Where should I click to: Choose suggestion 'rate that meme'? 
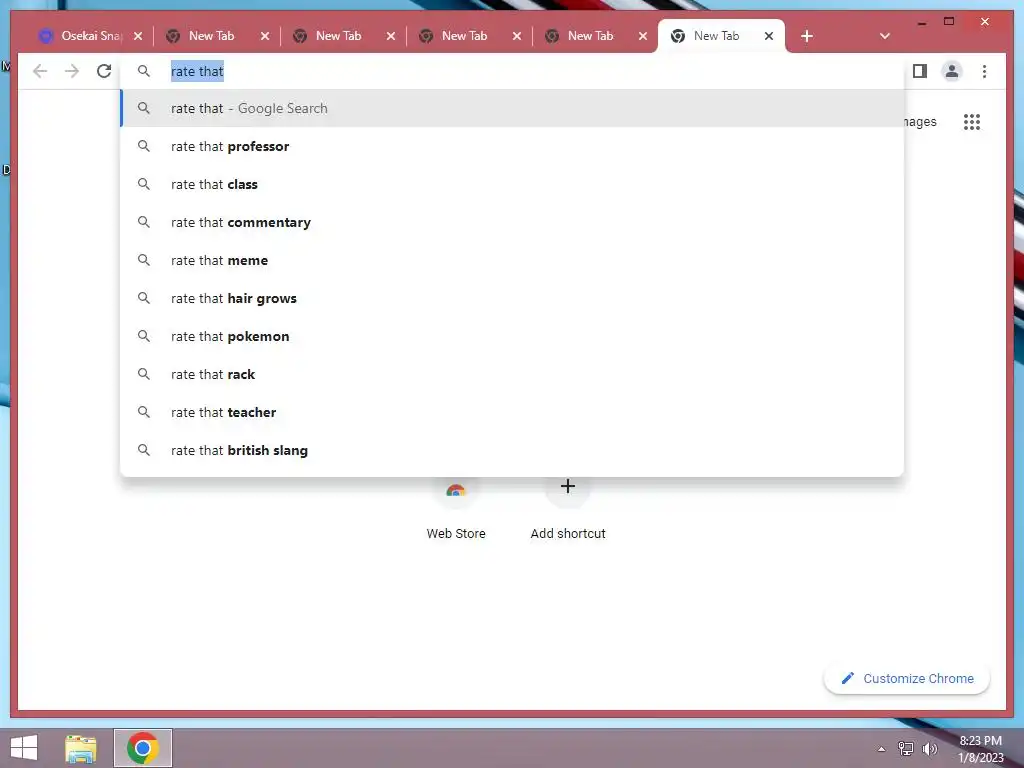click(x=512, y=260)
